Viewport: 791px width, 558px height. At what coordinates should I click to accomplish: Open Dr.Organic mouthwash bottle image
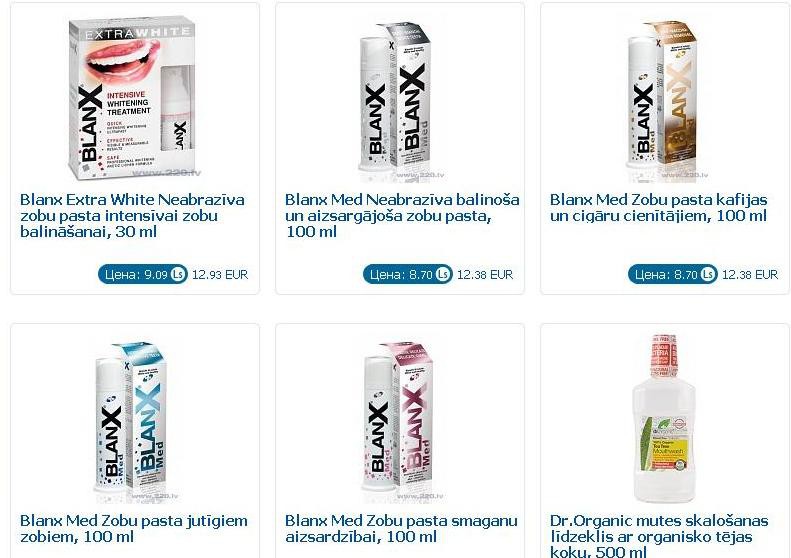(664, 419)
